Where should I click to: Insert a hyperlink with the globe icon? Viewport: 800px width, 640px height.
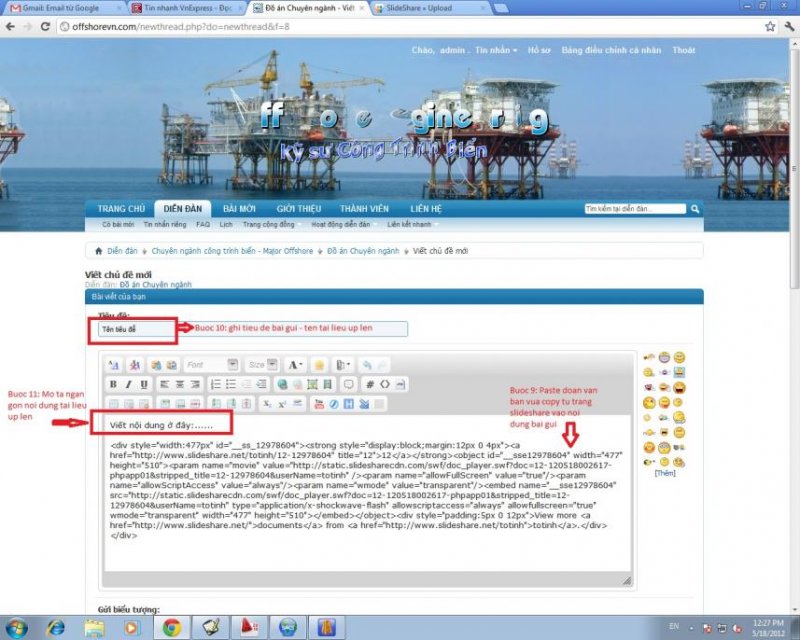(x=282, y=384)
